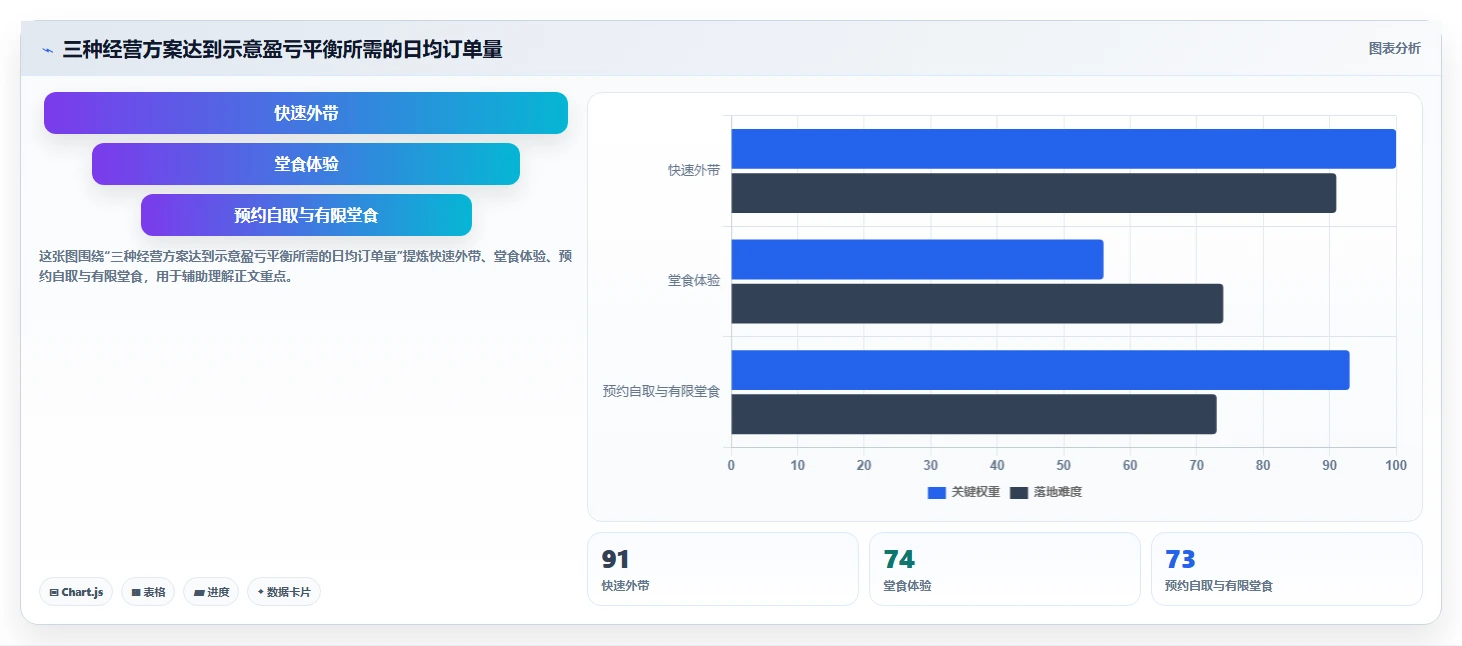Click the 预约自取与有限堂食 y-axis label
Viewport: 1462px width, 646px height.
click(x=661, y=391)
